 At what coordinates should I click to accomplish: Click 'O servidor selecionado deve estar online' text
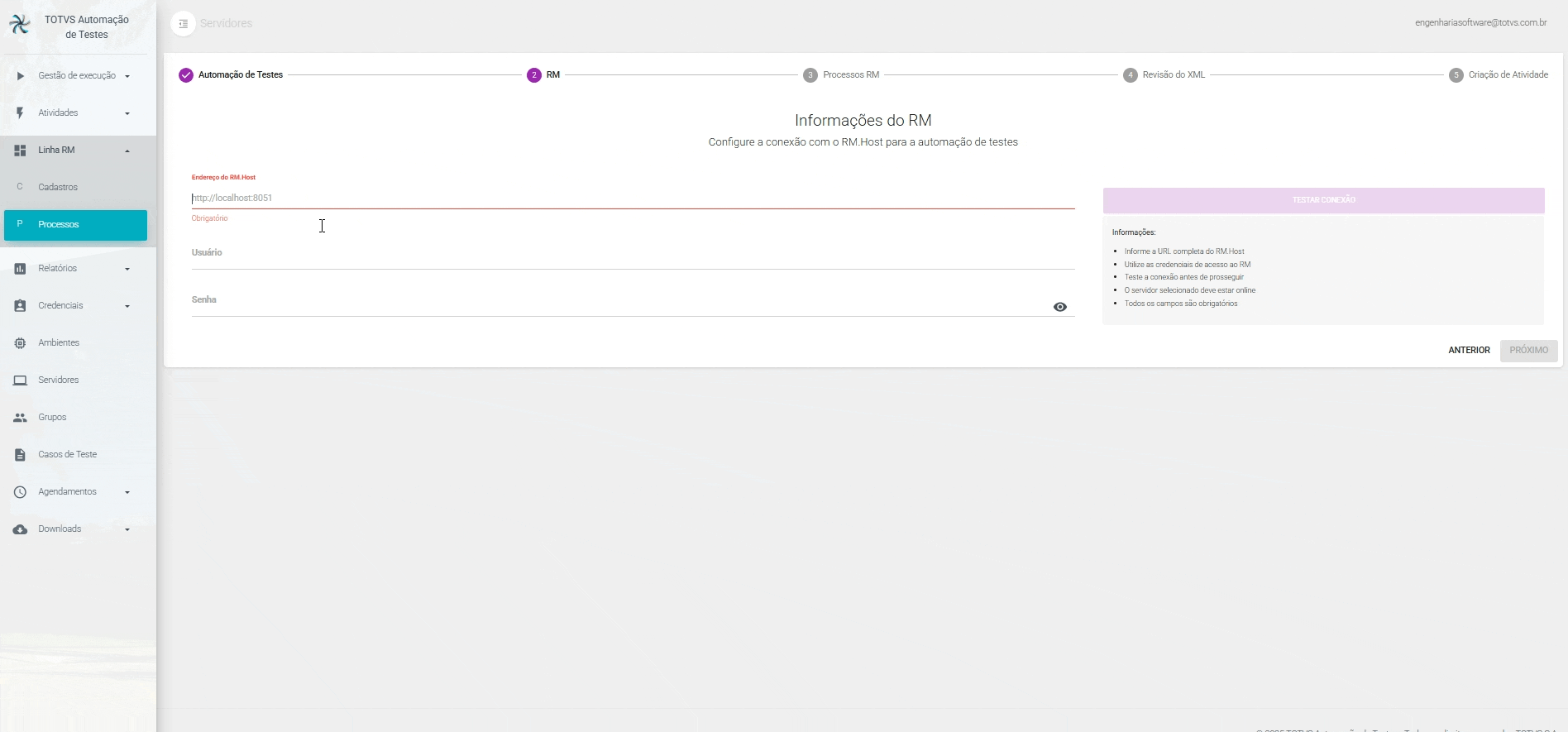pyautogui.click(x=1189, y=290)
